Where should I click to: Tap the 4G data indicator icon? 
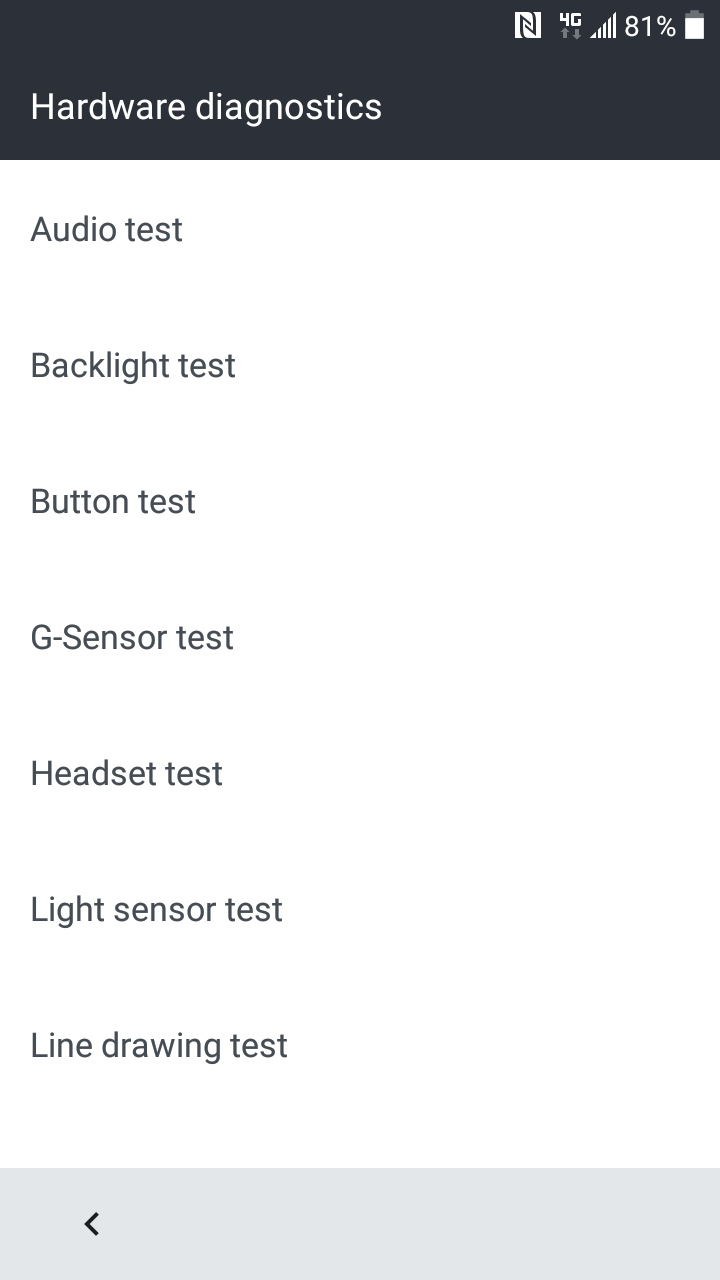click(x=570, y=26)
